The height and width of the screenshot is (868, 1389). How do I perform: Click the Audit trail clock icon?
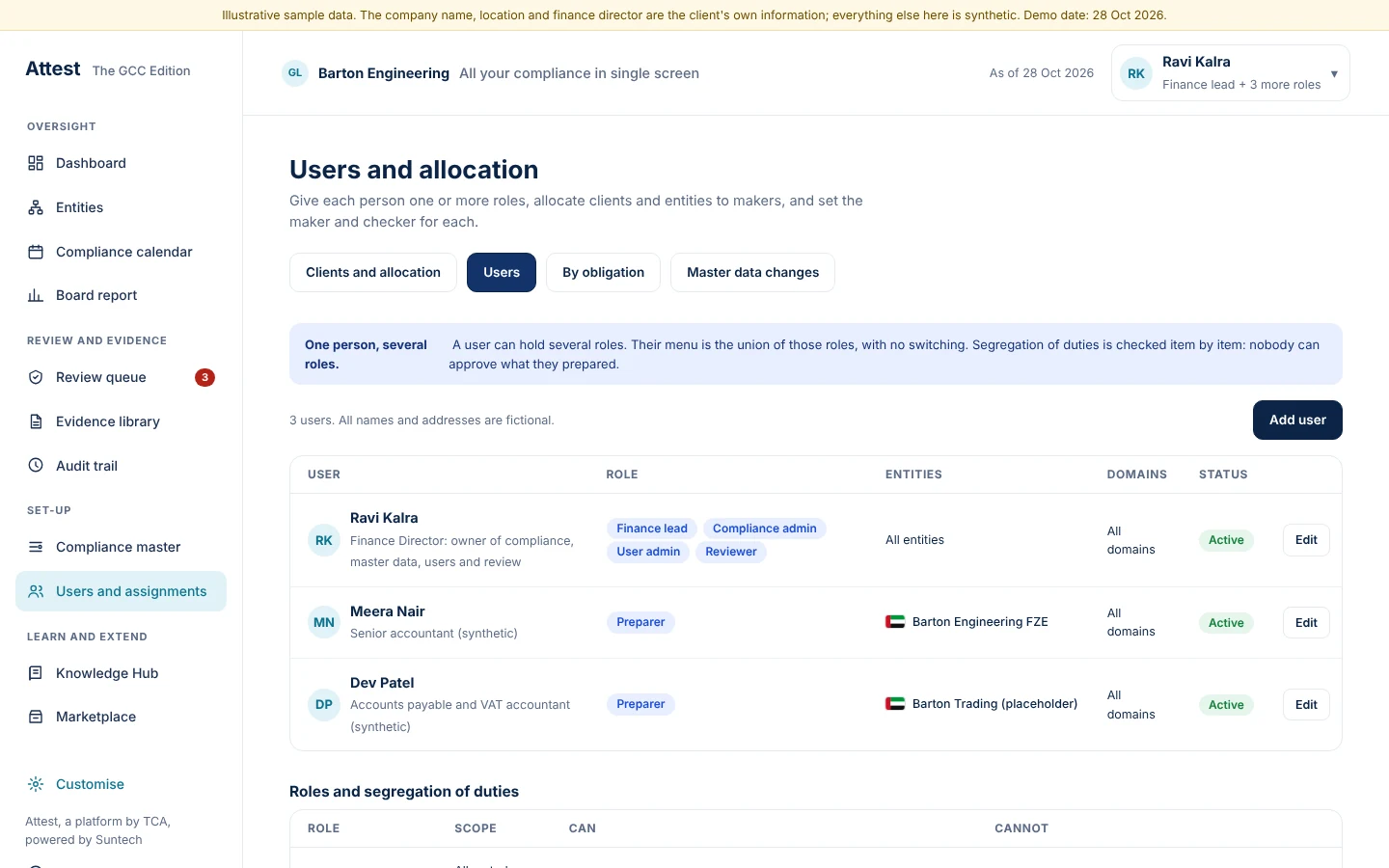pos(36,465)
